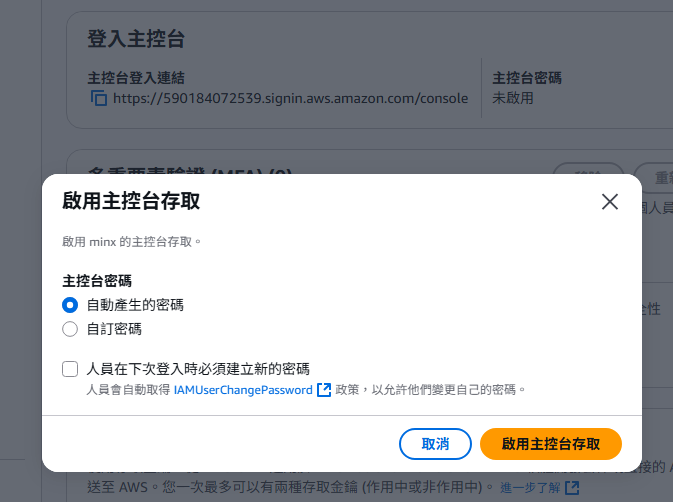Open the 進一步了解 link in background page
Image resolution: width=673 pixels, height=502 pixels.
[x=530, y=488]
